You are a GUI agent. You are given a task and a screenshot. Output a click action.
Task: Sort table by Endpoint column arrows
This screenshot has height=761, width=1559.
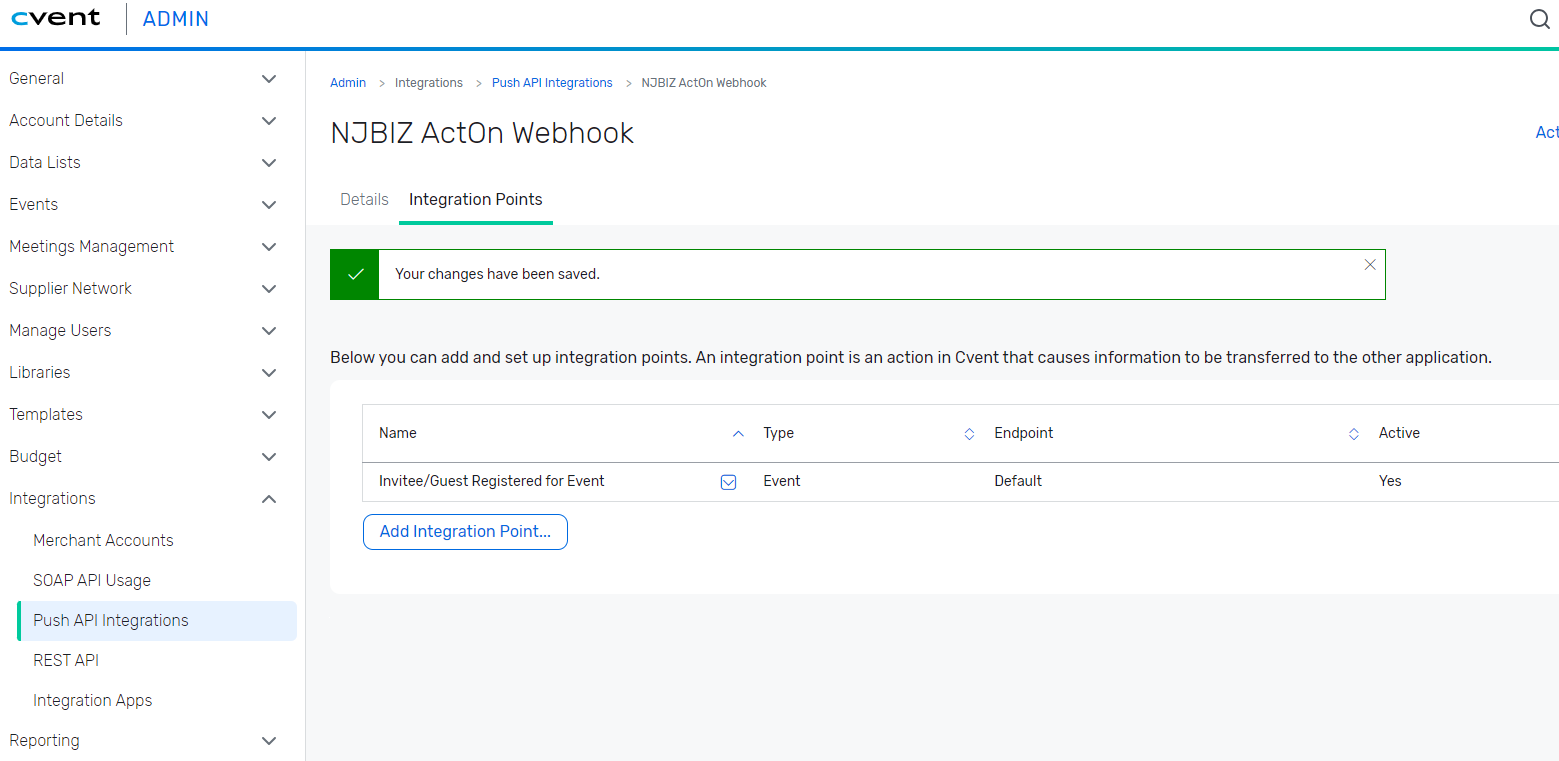[x=1353, y=434]
